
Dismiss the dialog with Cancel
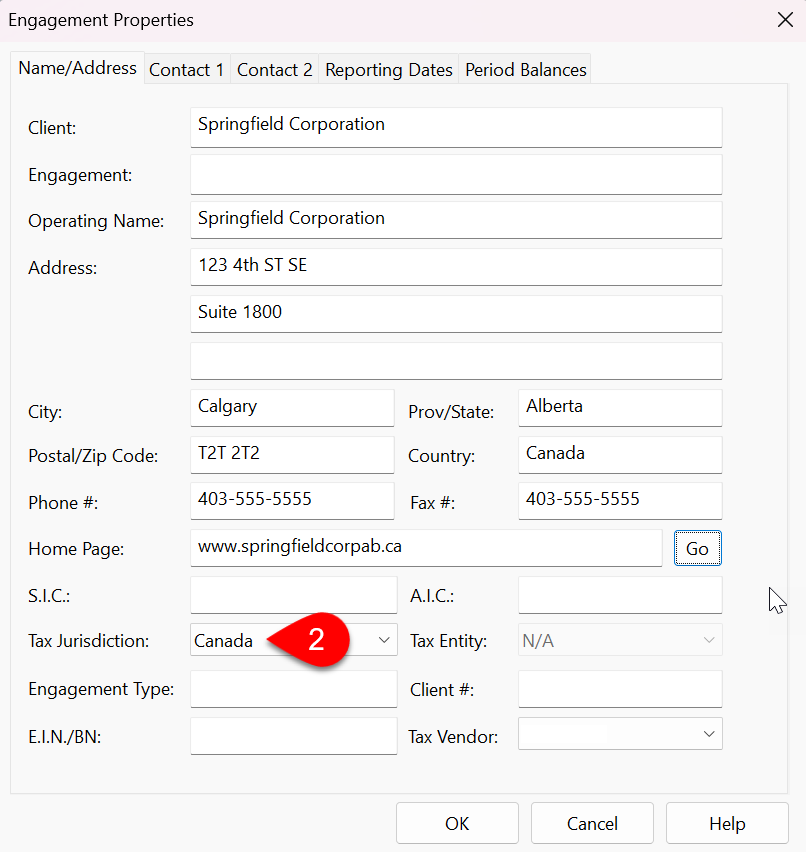pyautogui.click(x=591, y=822)
